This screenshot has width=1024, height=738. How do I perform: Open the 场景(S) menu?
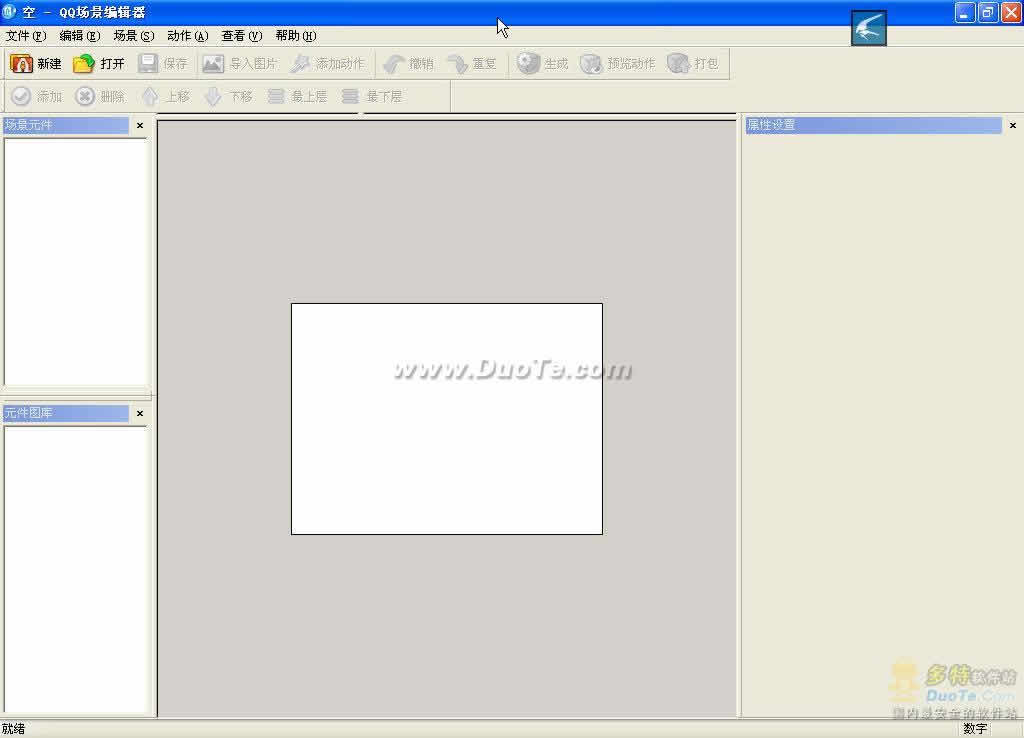(x=133, y=36)
